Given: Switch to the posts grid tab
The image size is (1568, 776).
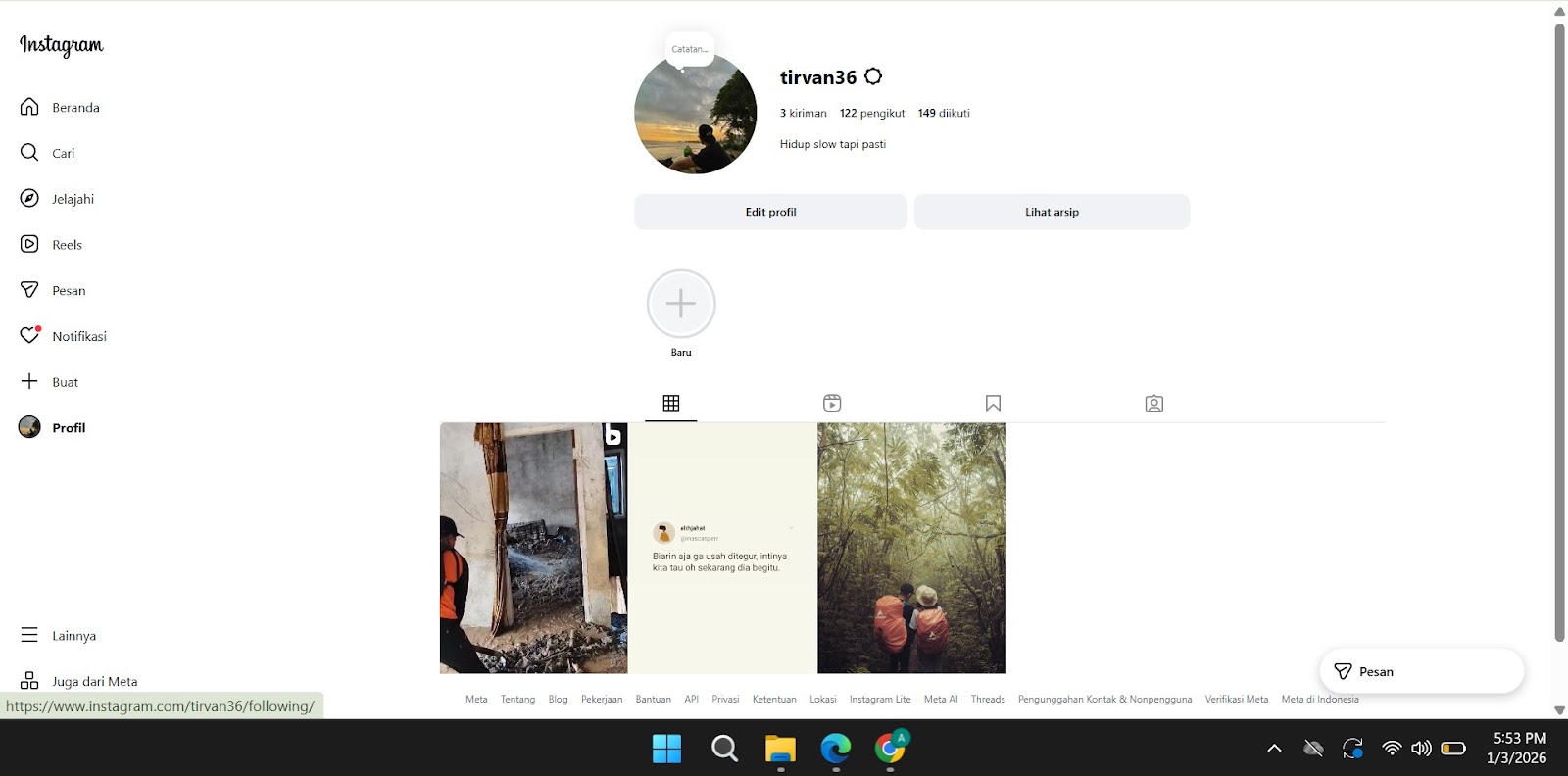Looking at the screenshot, I should [671, 404].
